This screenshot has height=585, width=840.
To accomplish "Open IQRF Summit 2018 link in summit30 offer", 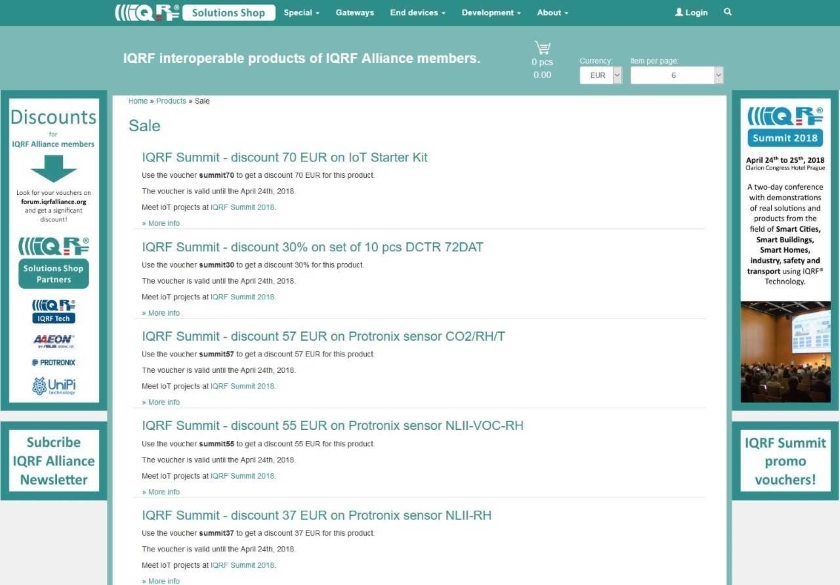I will [x=242, y=297].
